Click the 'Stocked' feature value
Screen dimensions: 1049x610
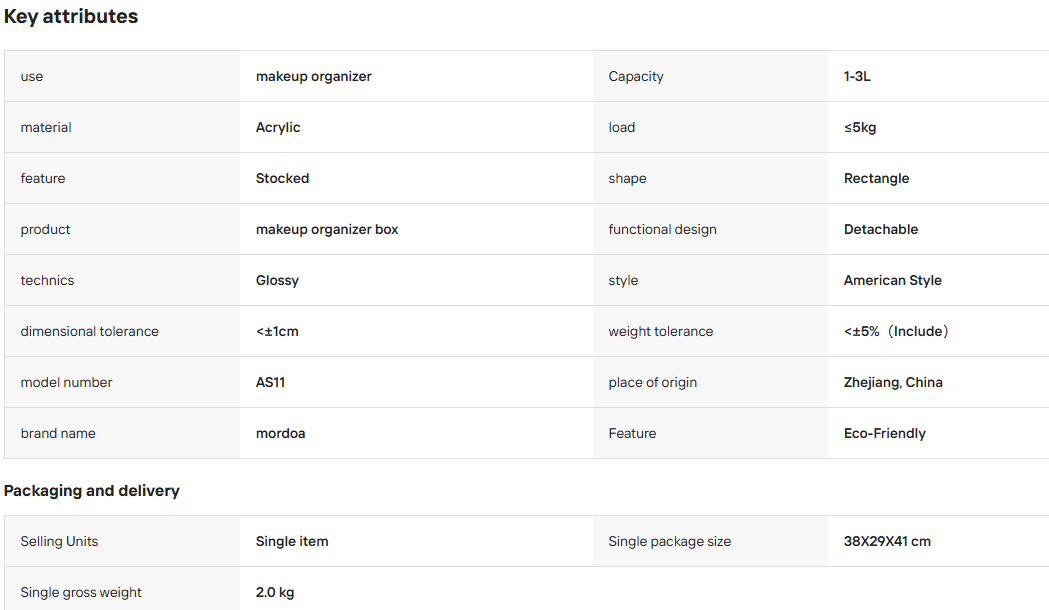(282, 178)
